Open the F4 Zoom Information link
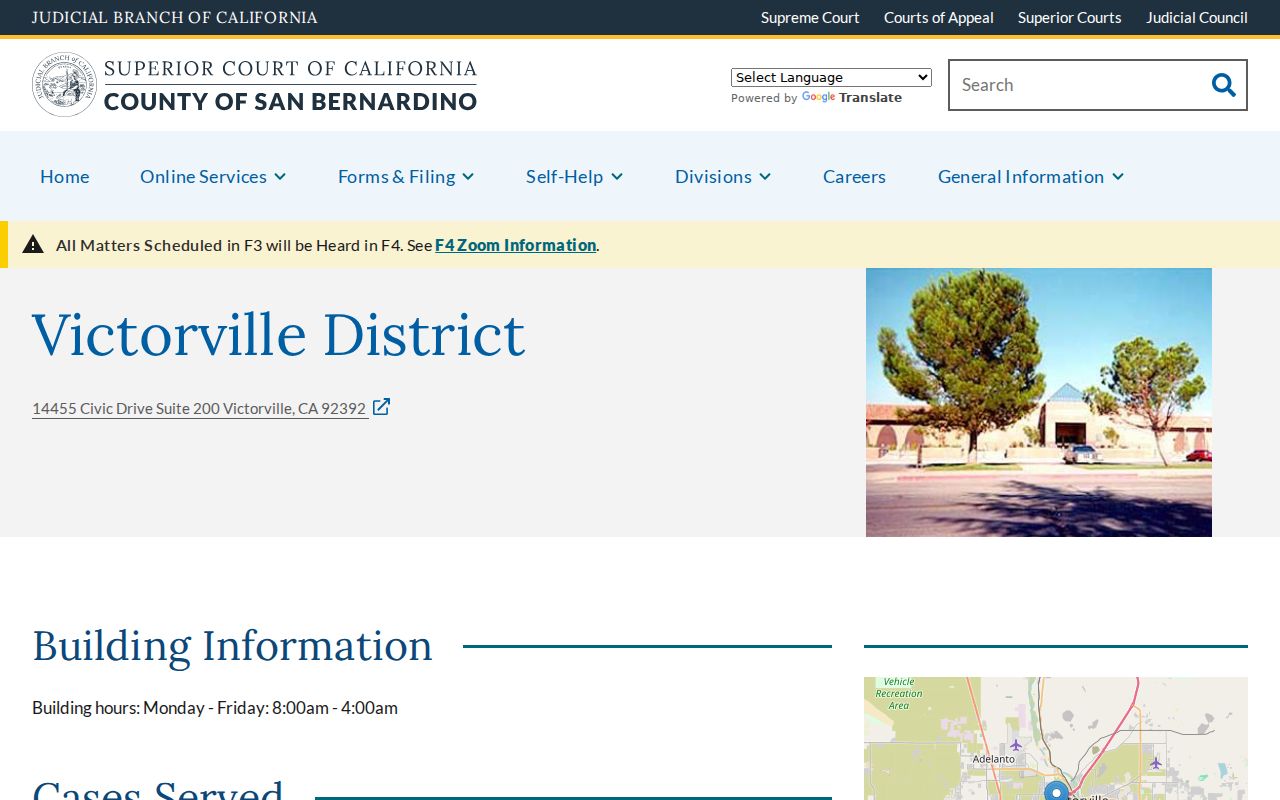Screen dimensions: 1280x800 coord(516,245)
